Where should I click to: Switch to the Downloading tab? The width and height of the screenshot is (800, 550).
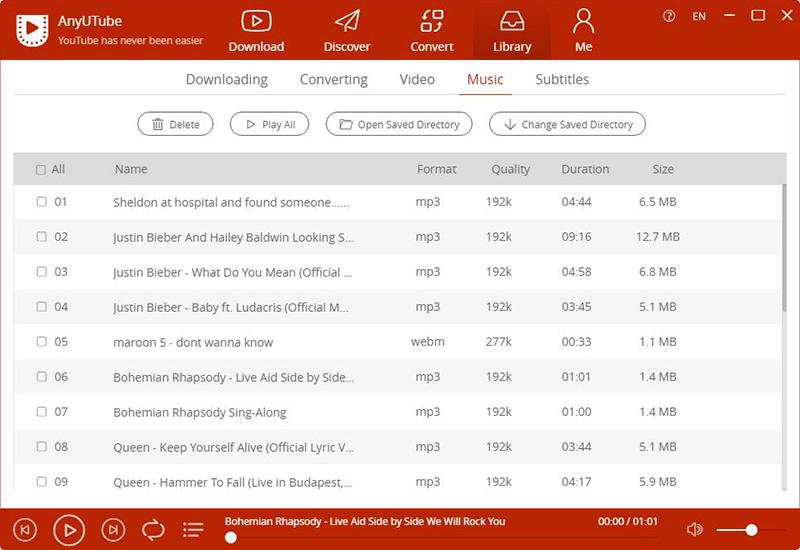227,80
